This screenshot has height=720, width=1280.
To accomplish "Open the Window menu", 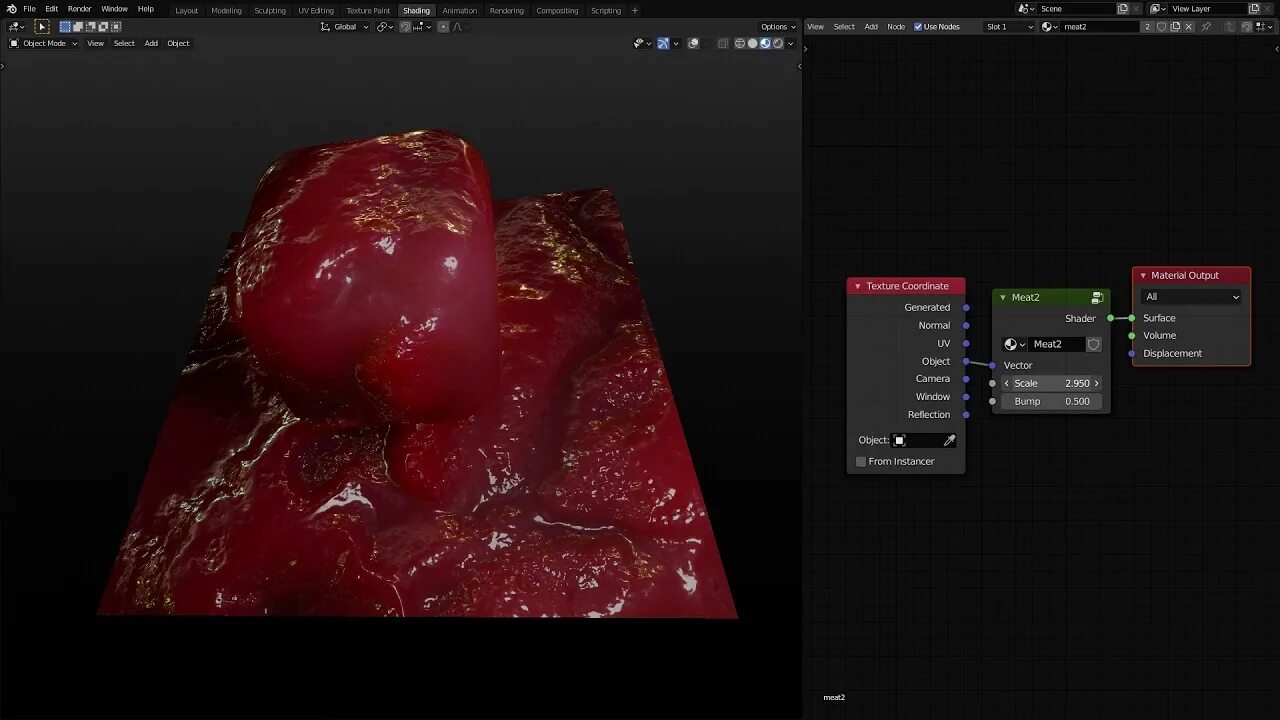I will pos(114,9).
